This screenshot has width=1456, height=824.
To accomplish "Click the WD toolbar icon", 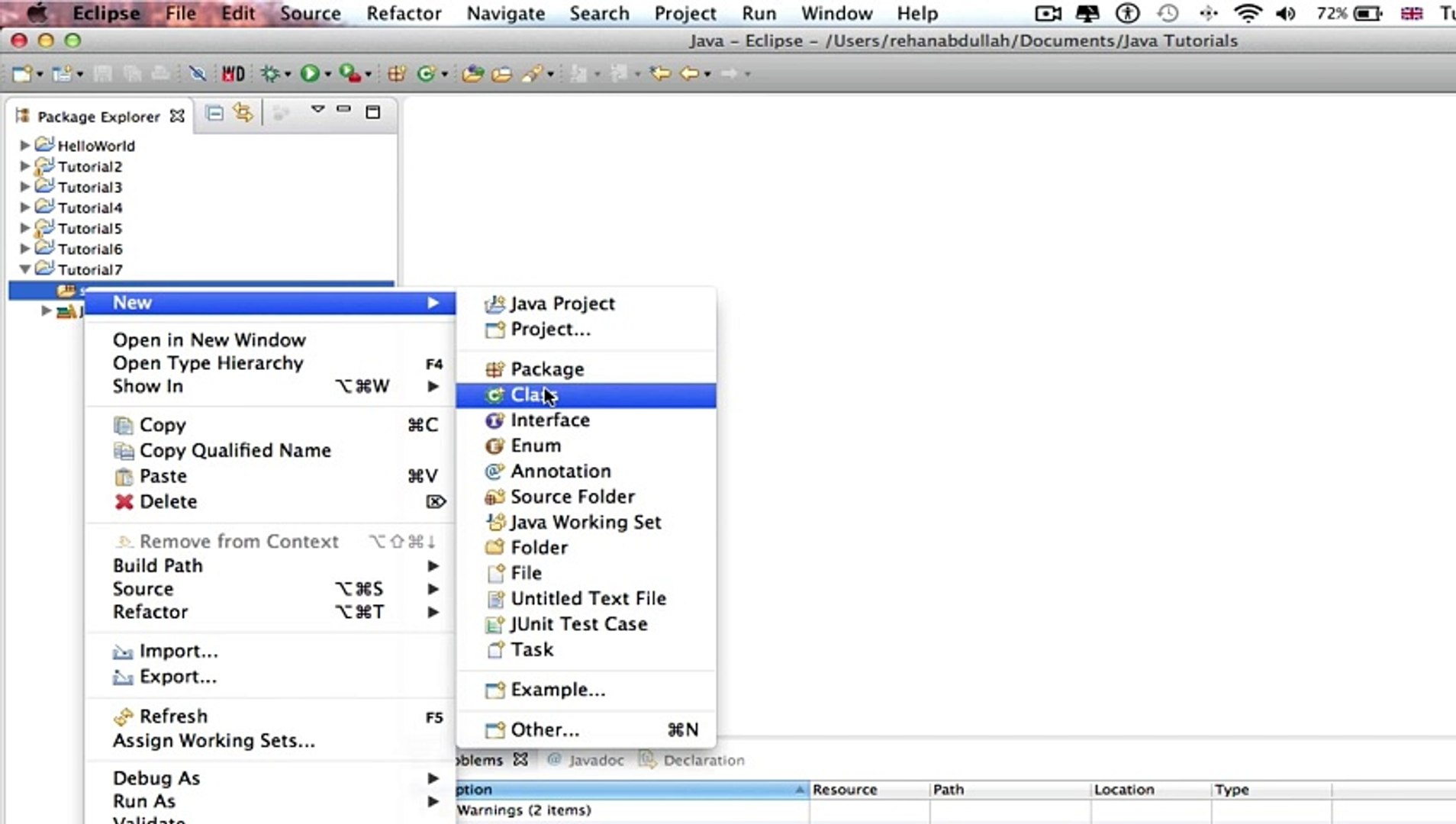I will click(233, 74).
